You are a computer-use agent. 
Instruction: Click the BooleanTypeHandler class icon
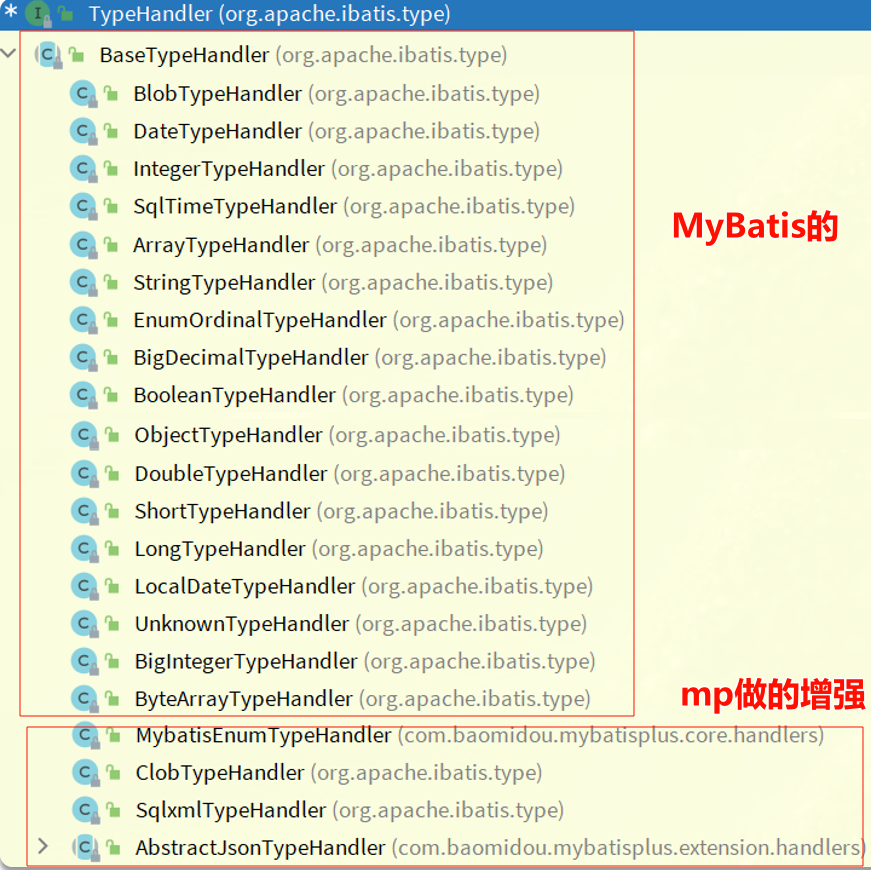pos(83,395)
